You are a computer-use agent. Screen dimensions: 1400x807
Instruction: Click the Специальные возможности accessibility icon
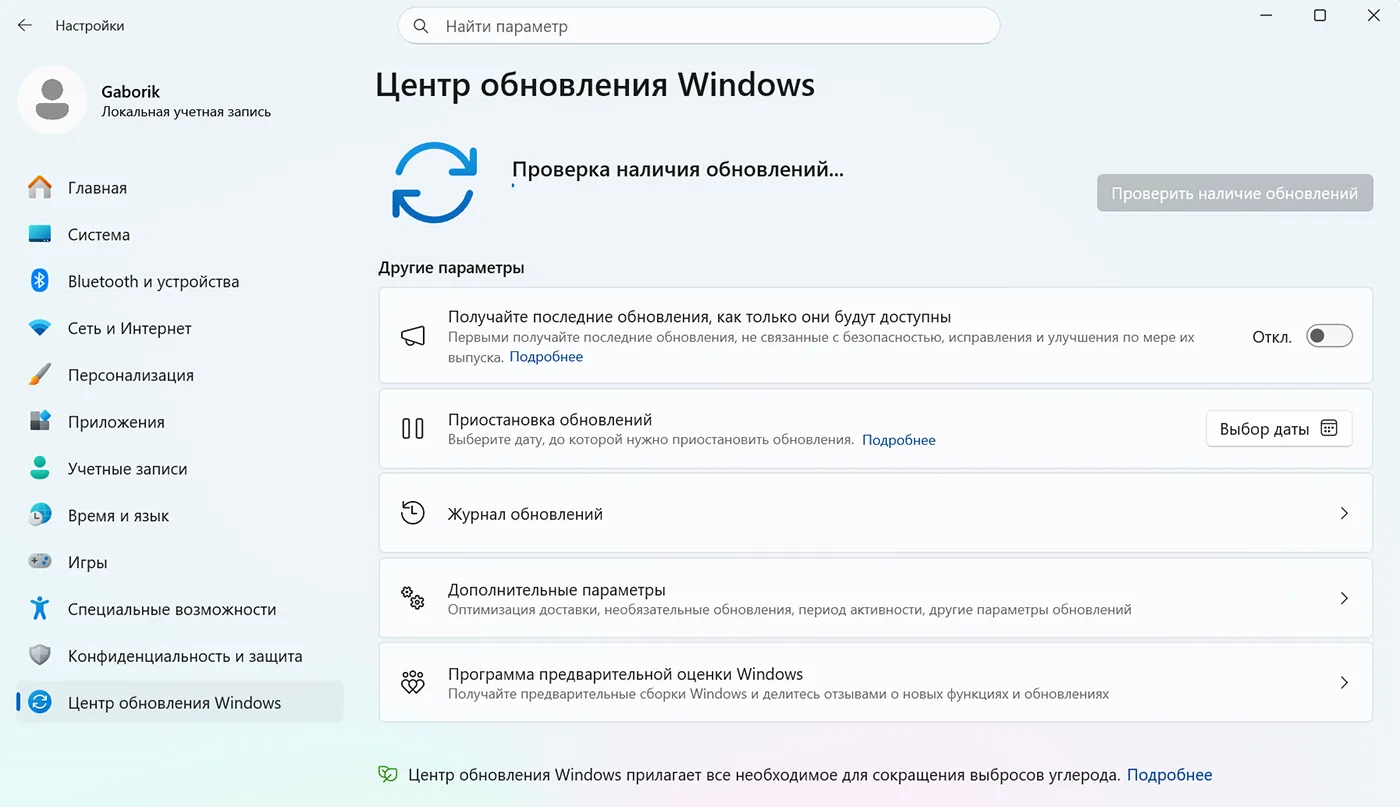pos(40,608)
